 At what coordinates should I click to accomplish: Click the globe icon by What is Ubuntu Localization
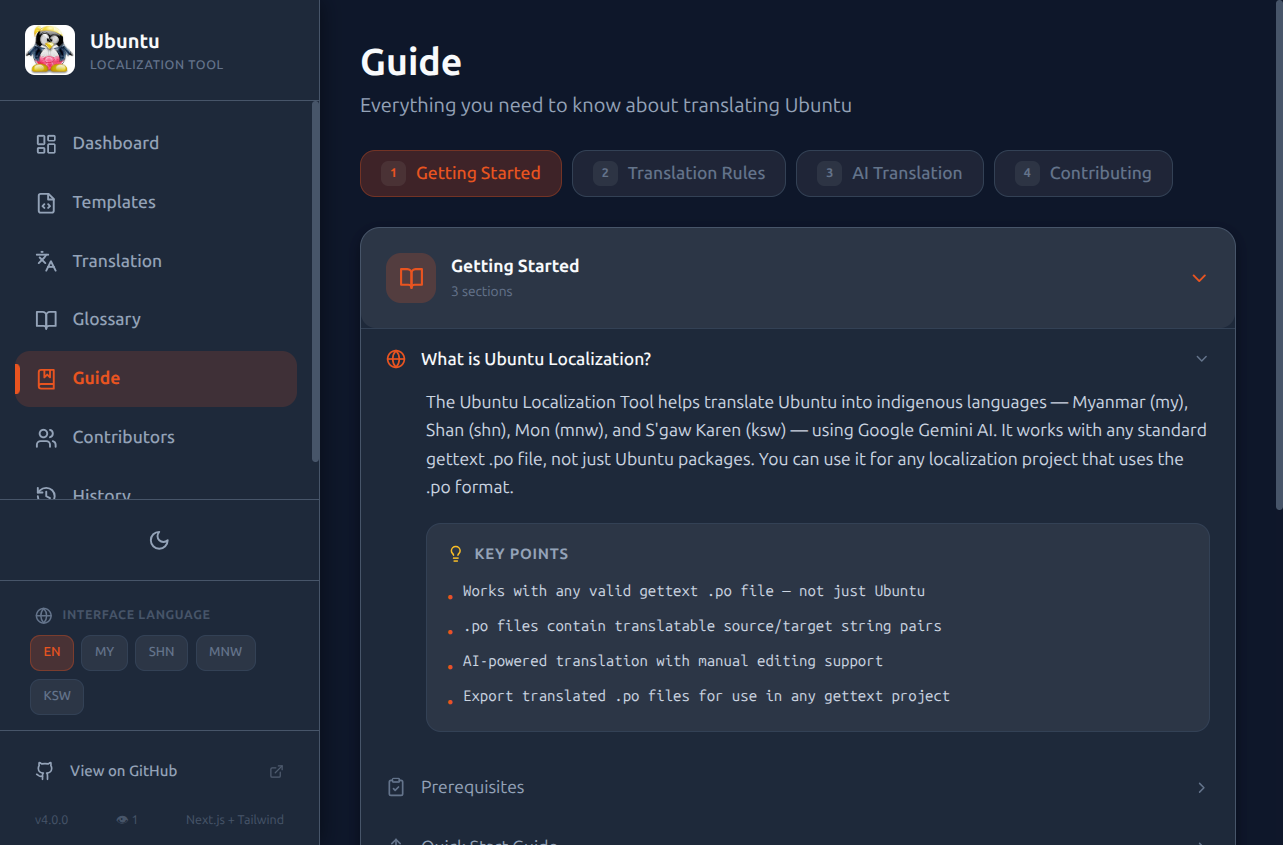(396, 359)
